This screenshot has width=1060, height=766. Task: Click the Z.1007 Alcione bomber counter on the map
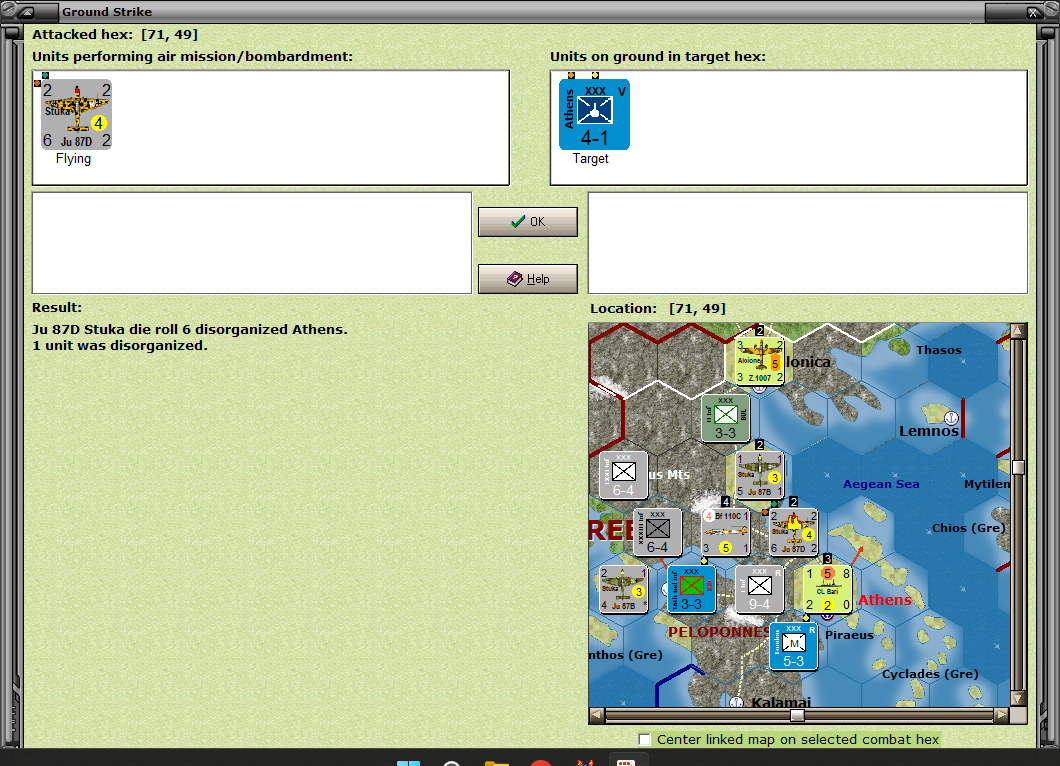click(x=759, y=361)
